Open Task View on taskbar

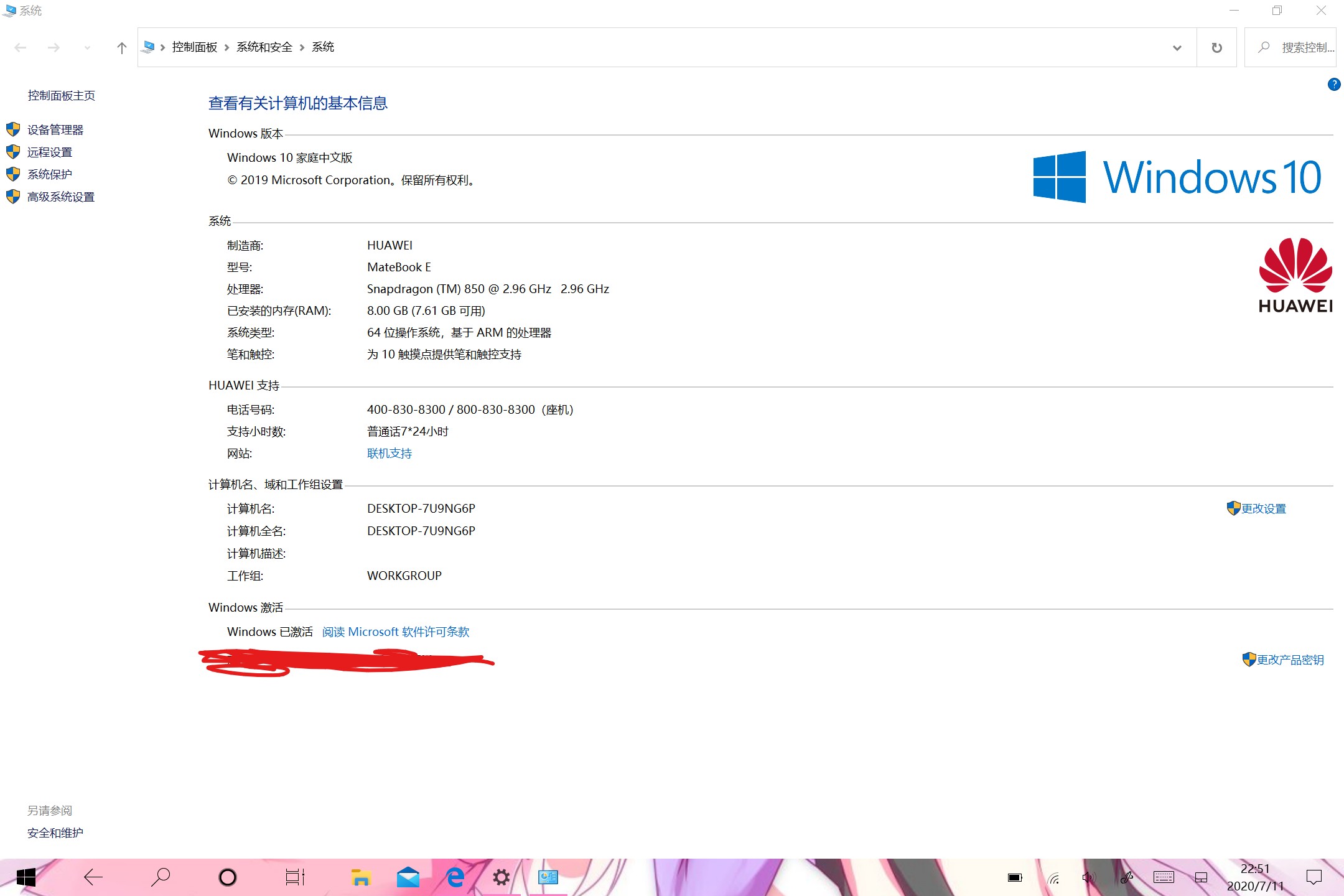[x=295, y=878]
